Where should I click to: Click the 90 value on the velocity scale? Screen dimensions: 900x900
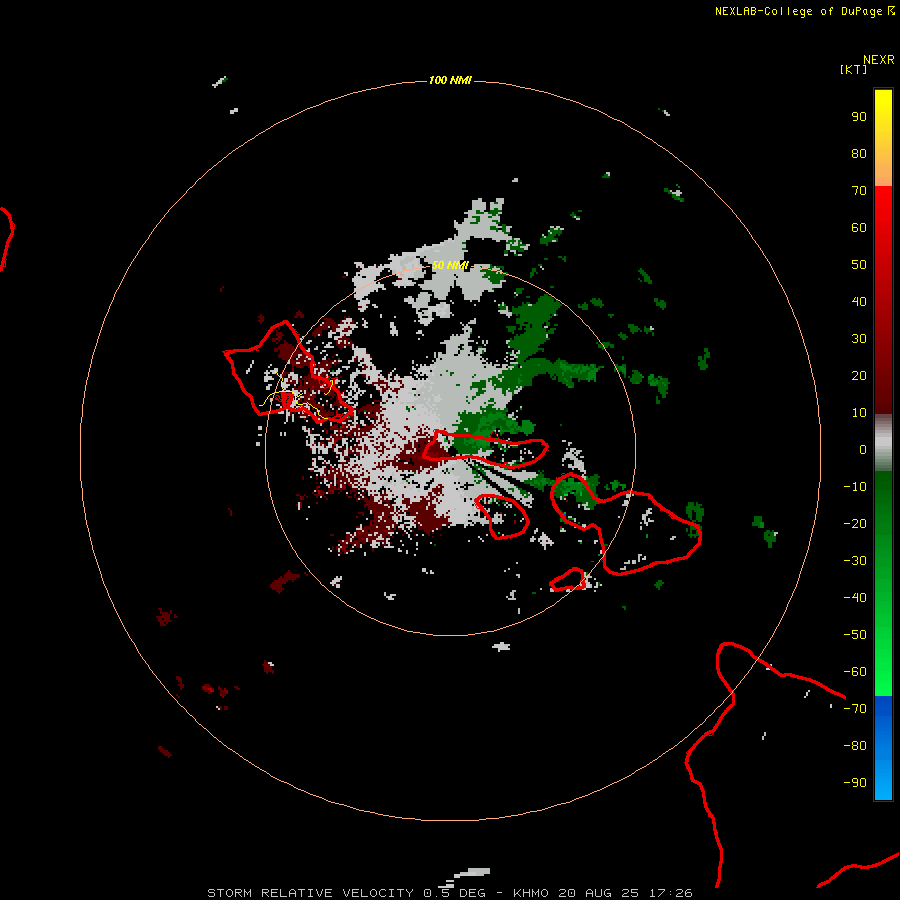coord(859,117)
